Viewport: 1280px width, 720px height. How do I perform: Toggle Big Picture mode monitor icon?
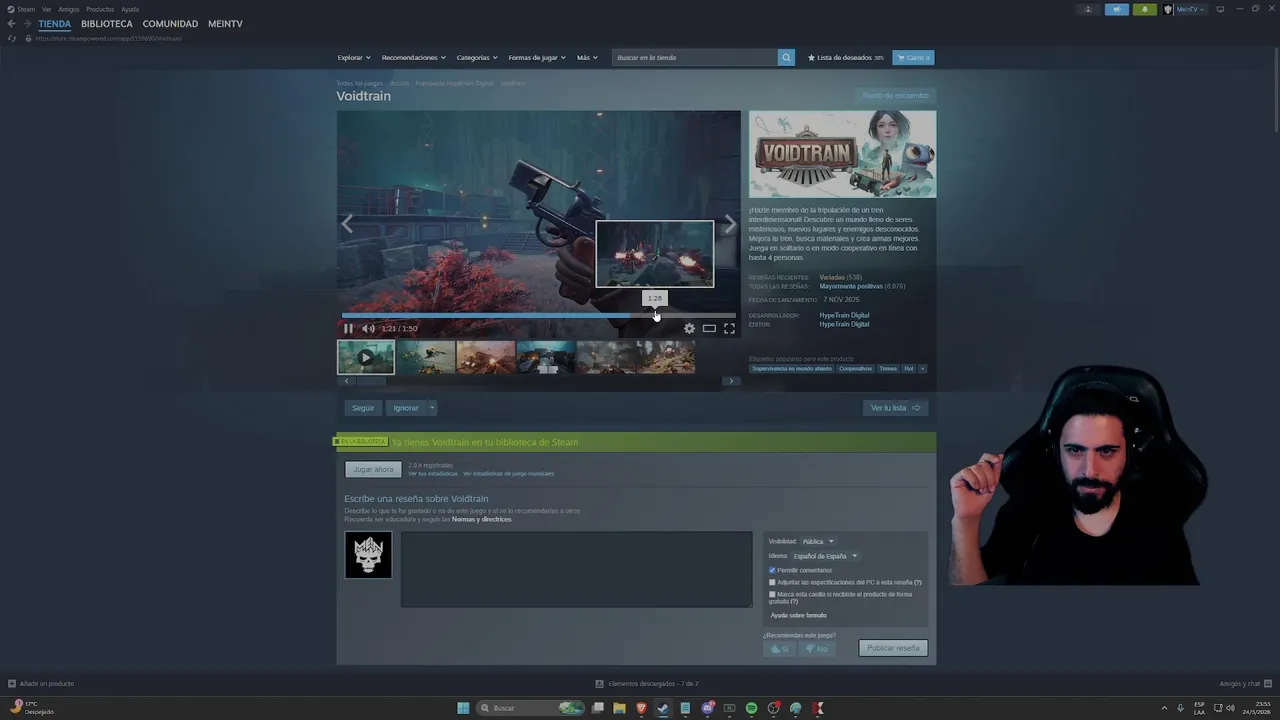pos(1220,9)
